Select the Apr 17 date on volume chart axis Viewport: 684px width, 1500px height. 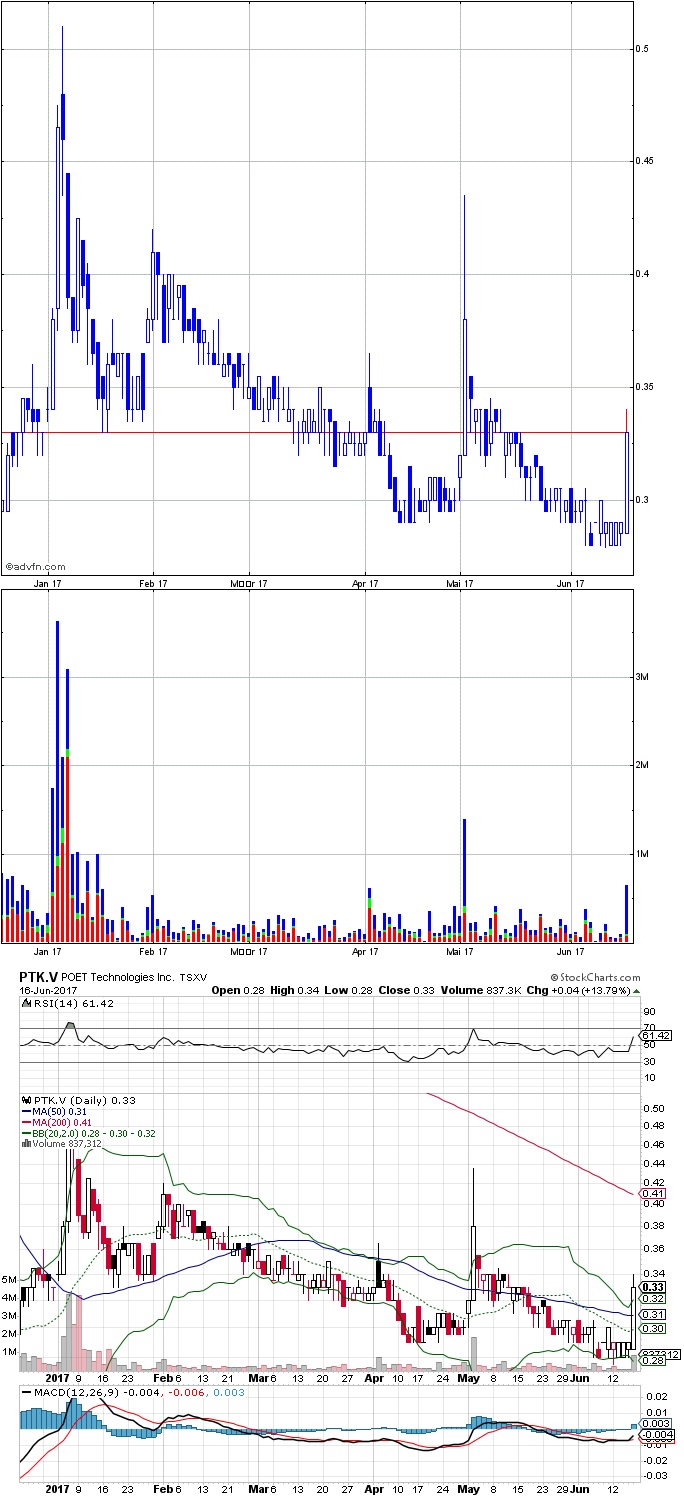point(367,952)
